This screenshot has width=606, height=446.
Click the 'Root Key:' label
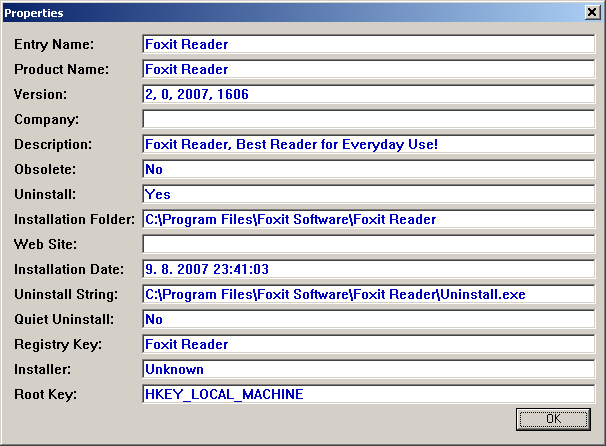pyautogui.click(x=45, y=394)
